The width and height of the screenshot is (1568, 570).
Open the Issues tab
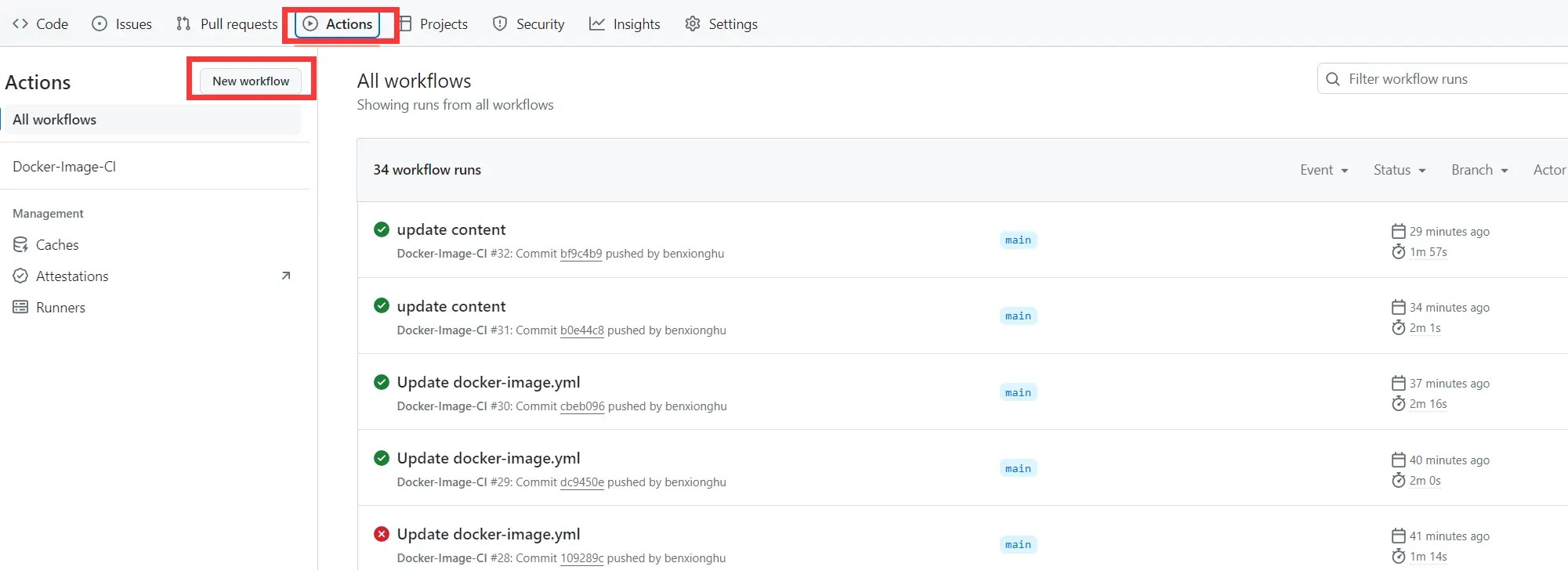(122, 24)
